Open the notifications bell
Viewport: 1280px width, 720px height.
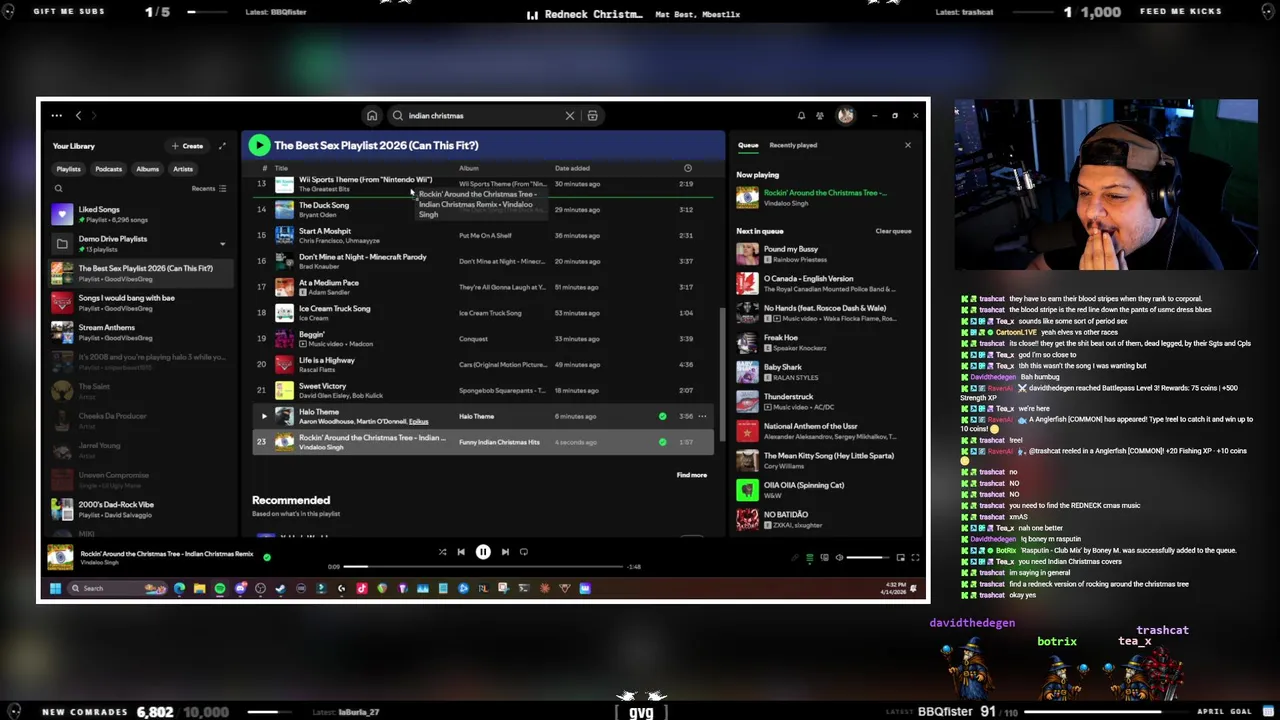801,116
